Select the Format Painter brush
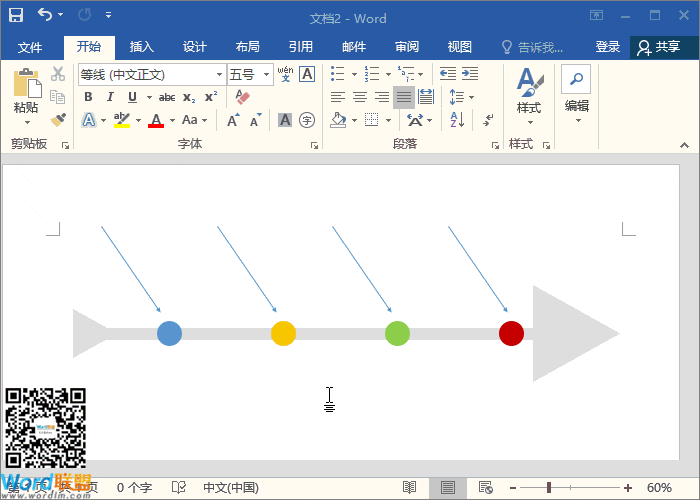Image resolution: width=700 pixels, height=500 pixels. (58, 120)
